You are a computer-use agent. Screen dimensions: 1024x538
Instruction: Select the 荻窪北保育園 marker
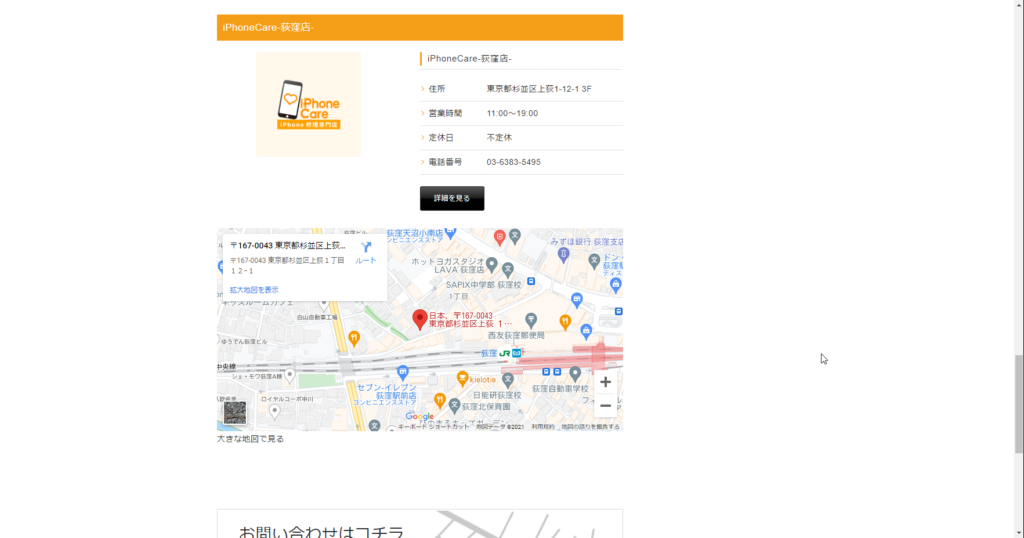click(x=455, y=406)
